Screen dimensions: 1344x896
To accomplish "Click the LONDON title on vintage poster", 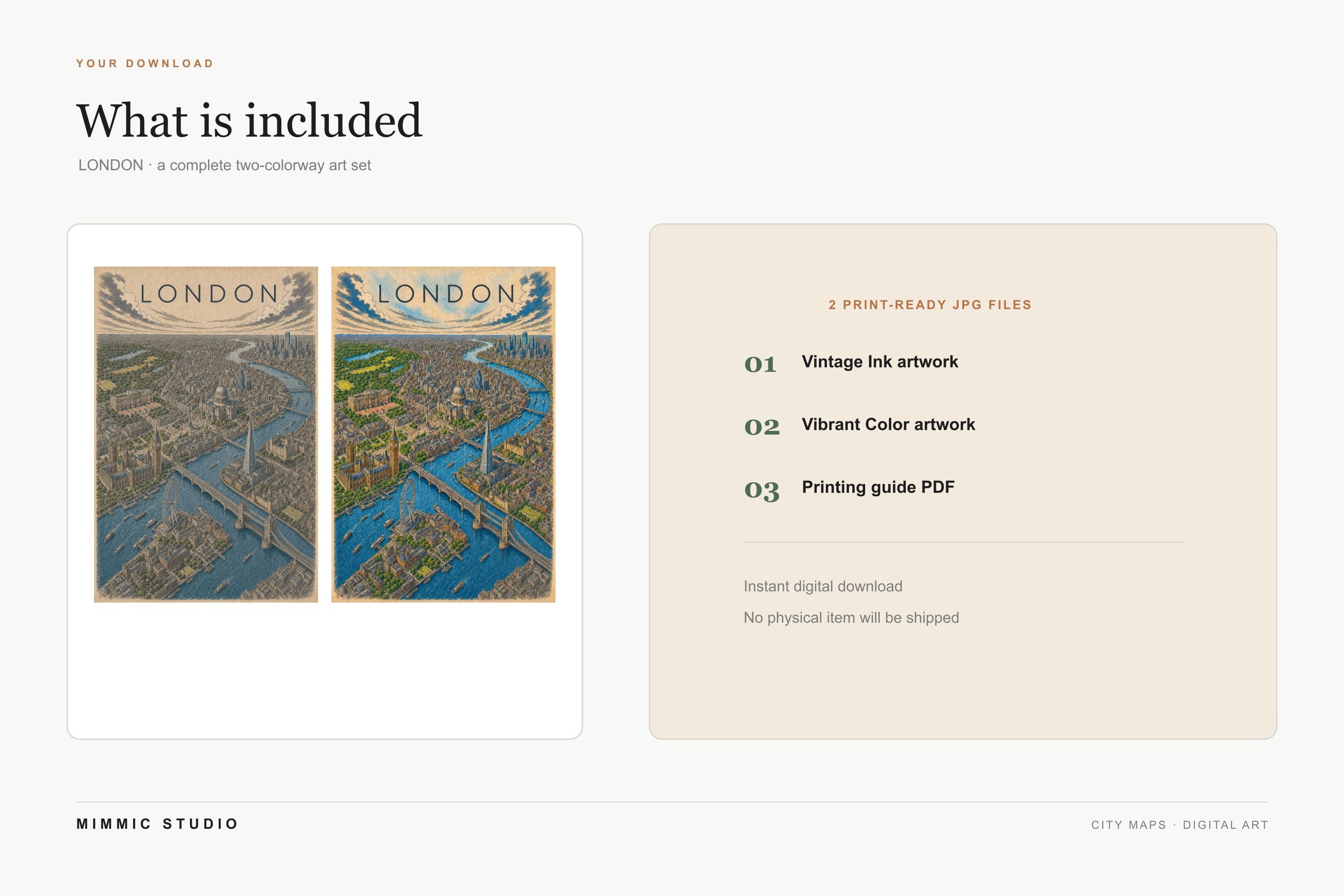I will pyautogui.click(x=209, y=294).
